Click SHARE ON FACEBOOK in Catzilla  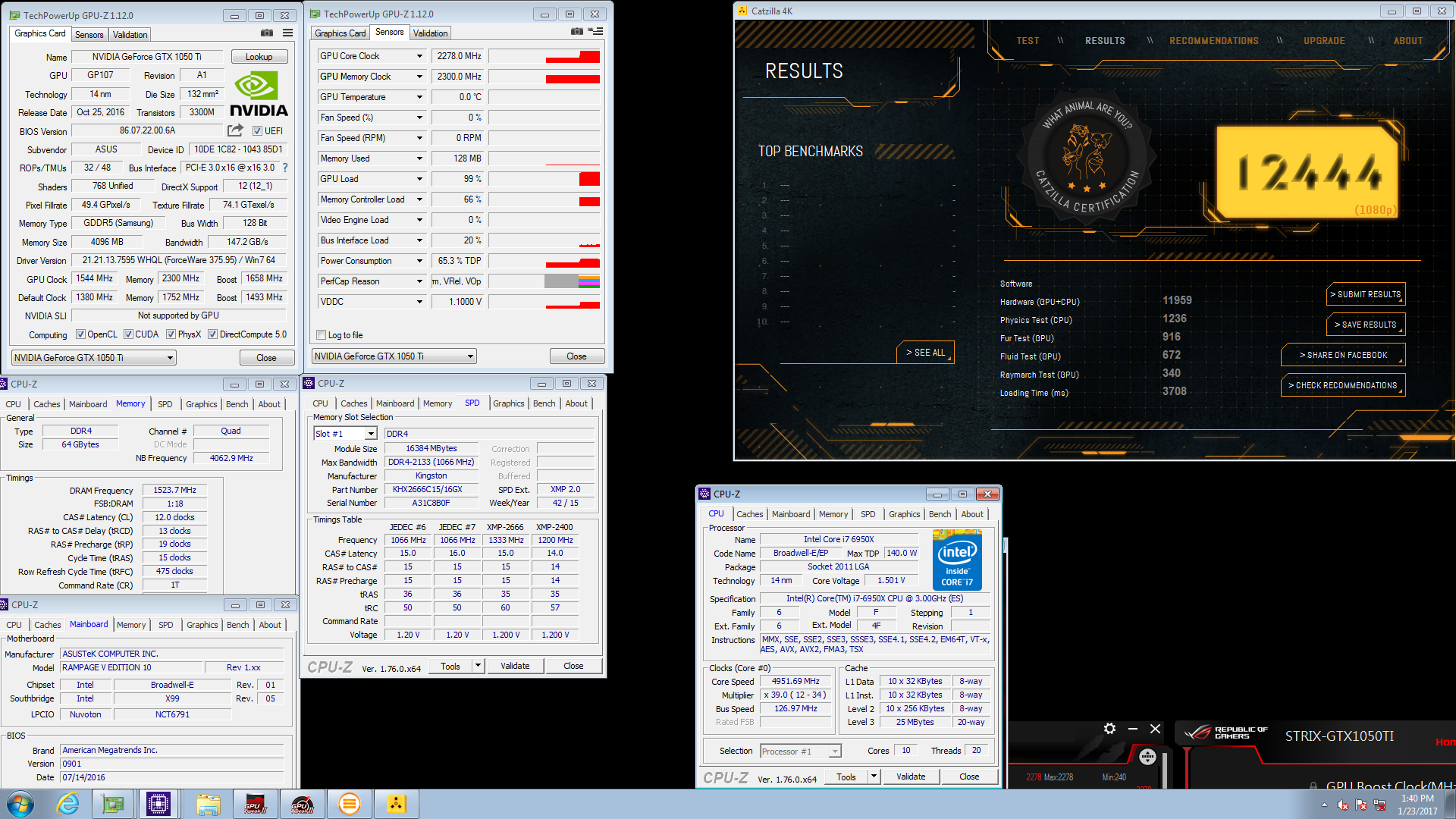tap(1343, 355)
